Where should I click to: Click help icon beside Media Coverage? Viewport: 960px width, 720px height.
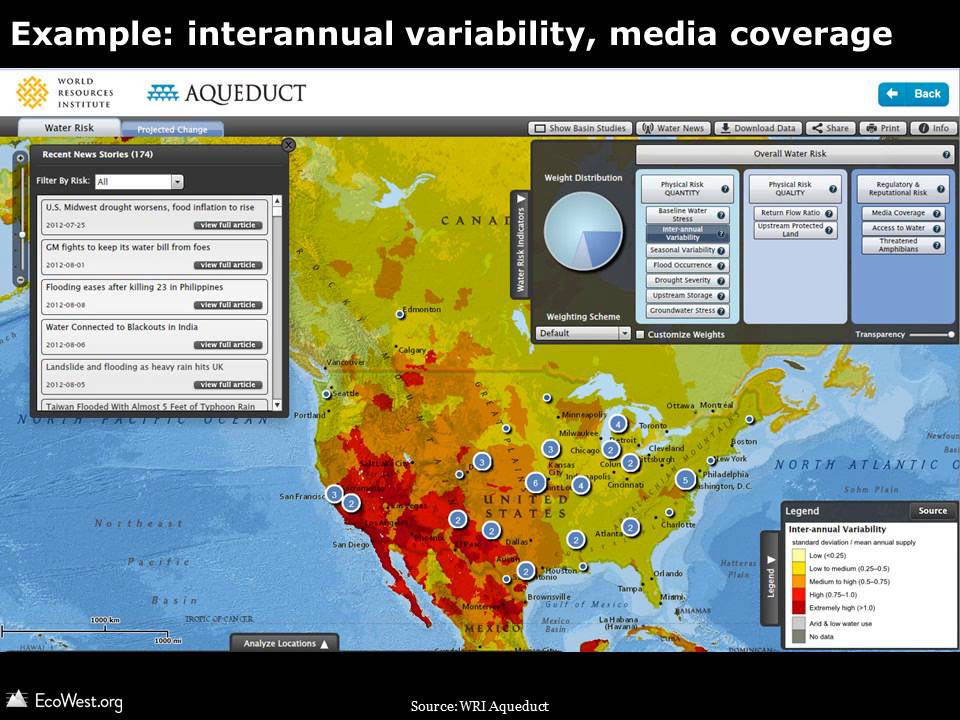937,214
